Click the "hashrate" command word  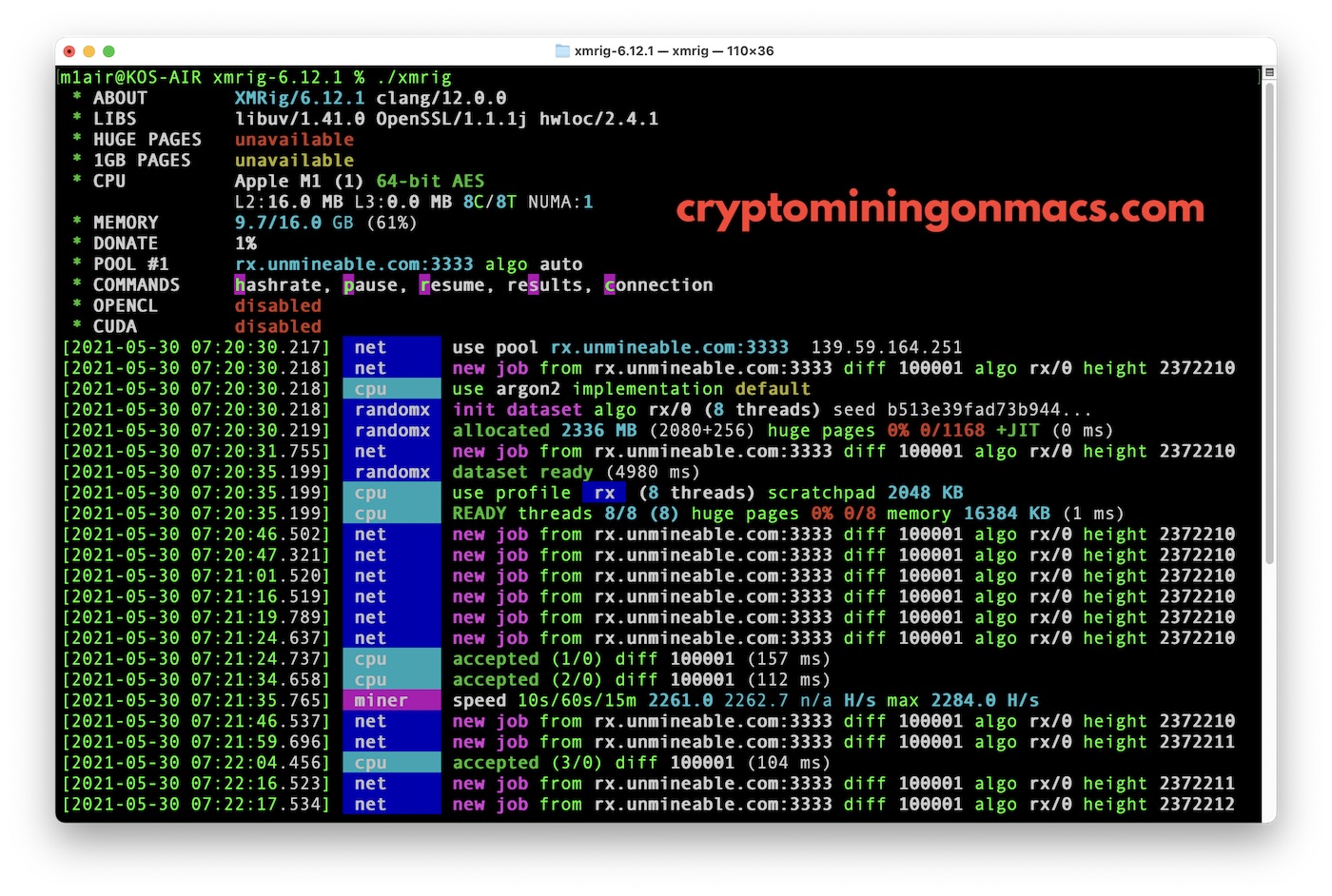pos(278,285)
